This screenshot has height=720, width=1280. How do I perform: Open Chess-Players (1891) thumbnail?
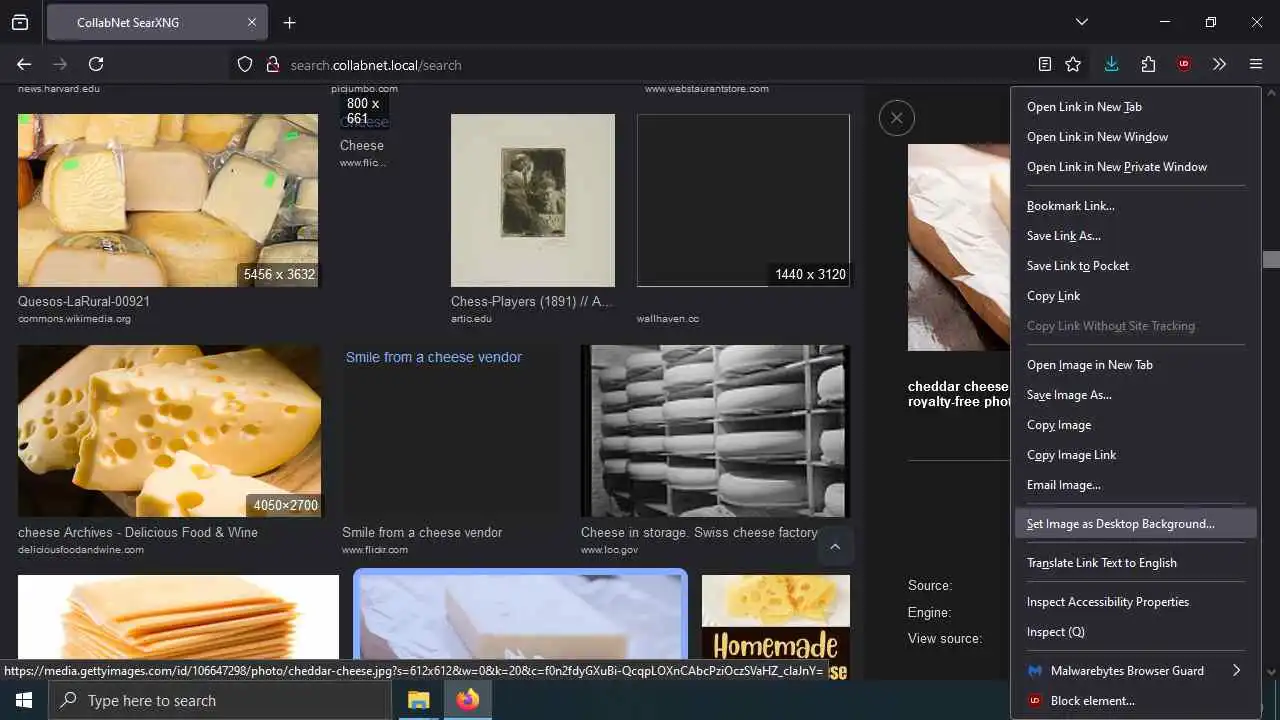pyautogui.click(x=533, y=200)
